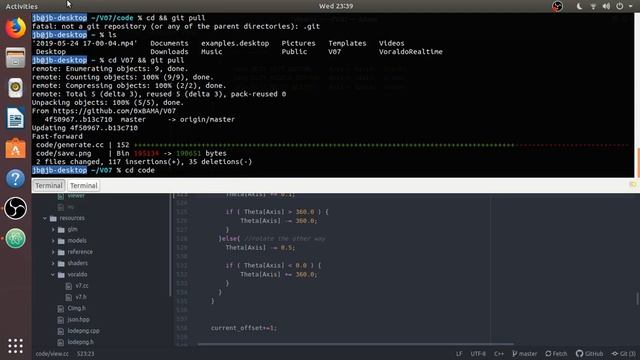Select the second Terminal tab
The image size is (640, 360).
pos(84,185)
